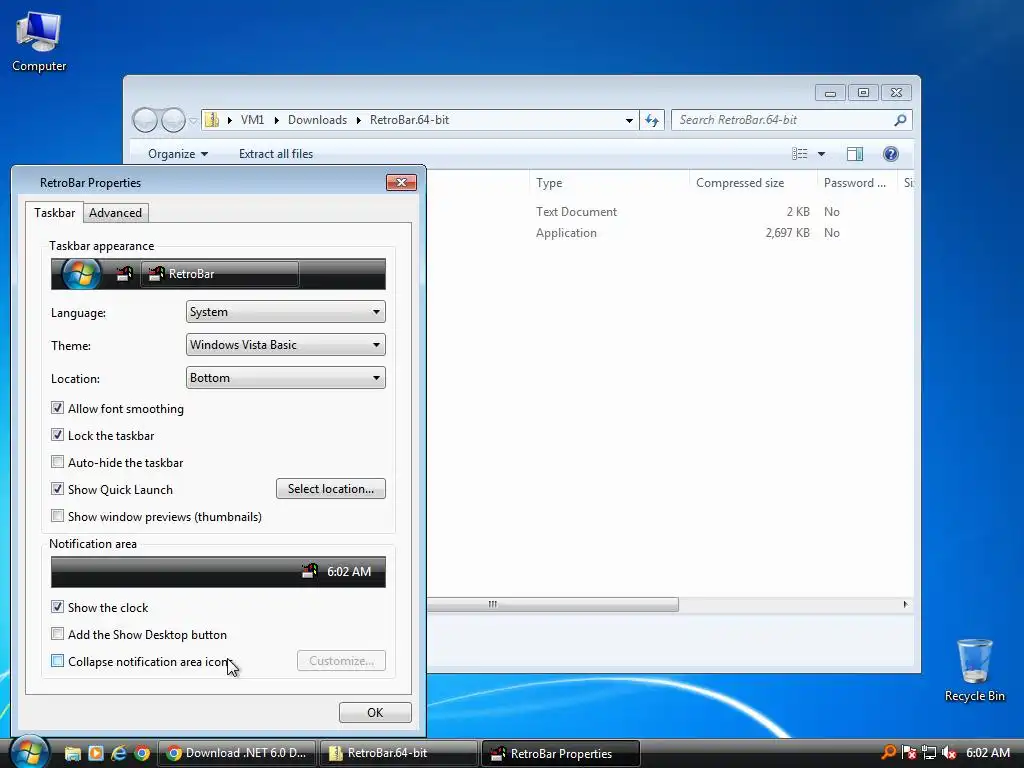1024x768 pixels.
Task: Open the Action Center flag tray icon
Action: tap(908, 753)
